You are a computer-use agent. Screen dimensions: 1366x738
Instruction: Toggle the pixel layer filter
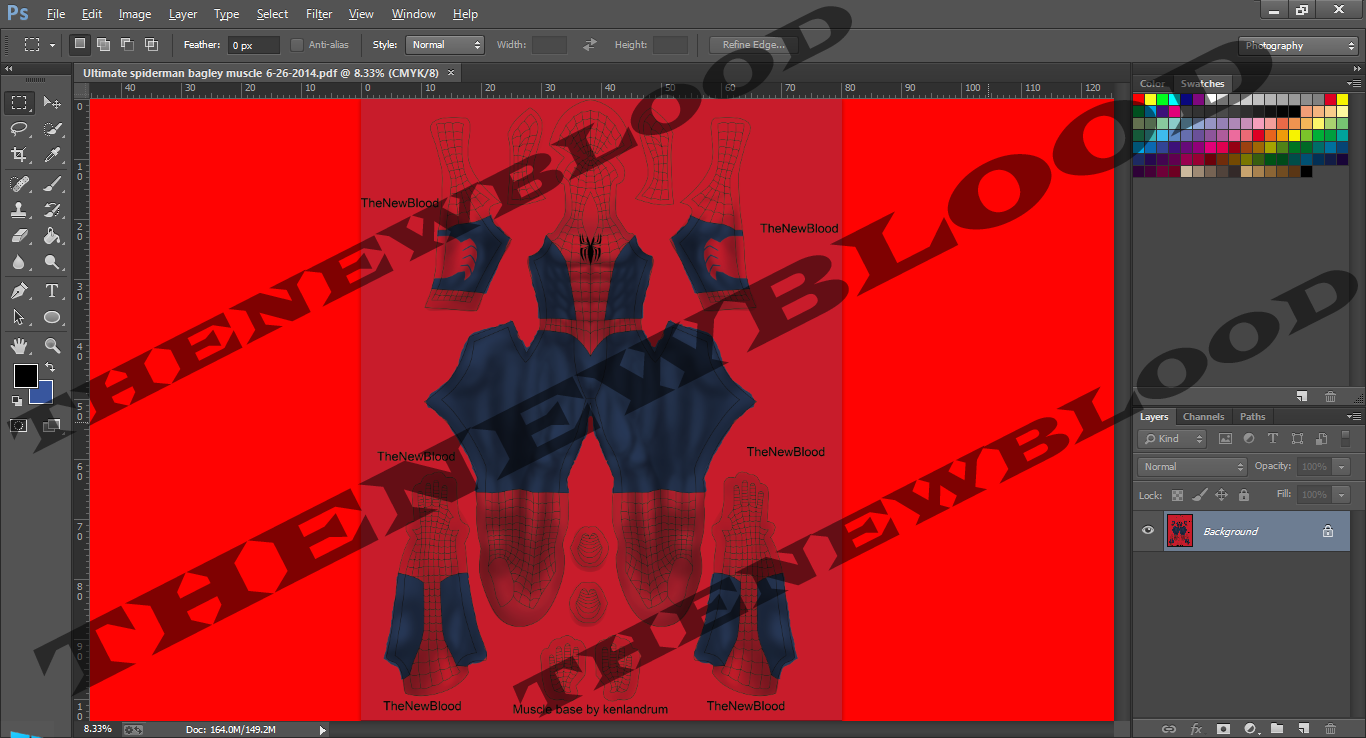1225,439
